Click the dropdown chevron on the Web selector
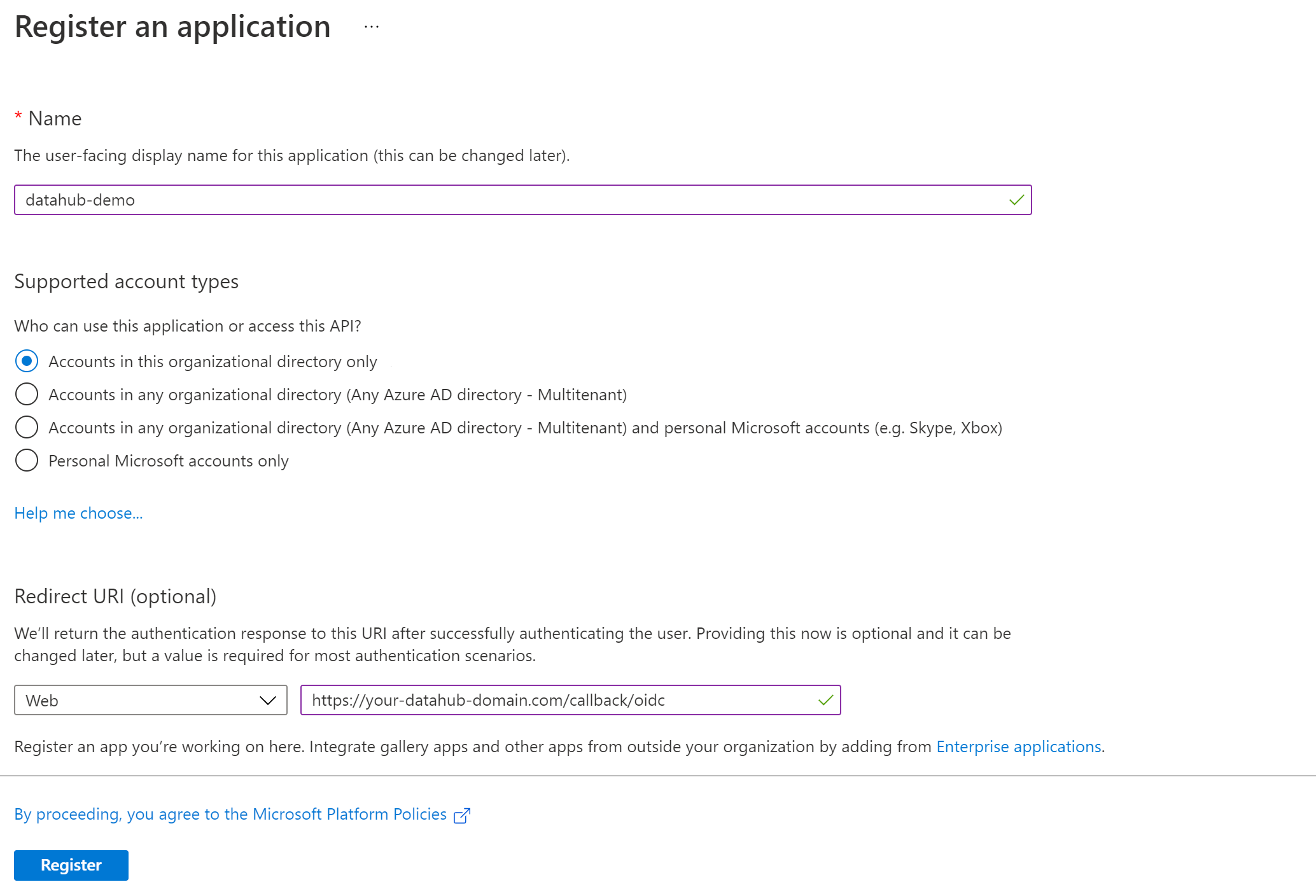This screenshot has height=896, width=1316. [x=267, y=700]
